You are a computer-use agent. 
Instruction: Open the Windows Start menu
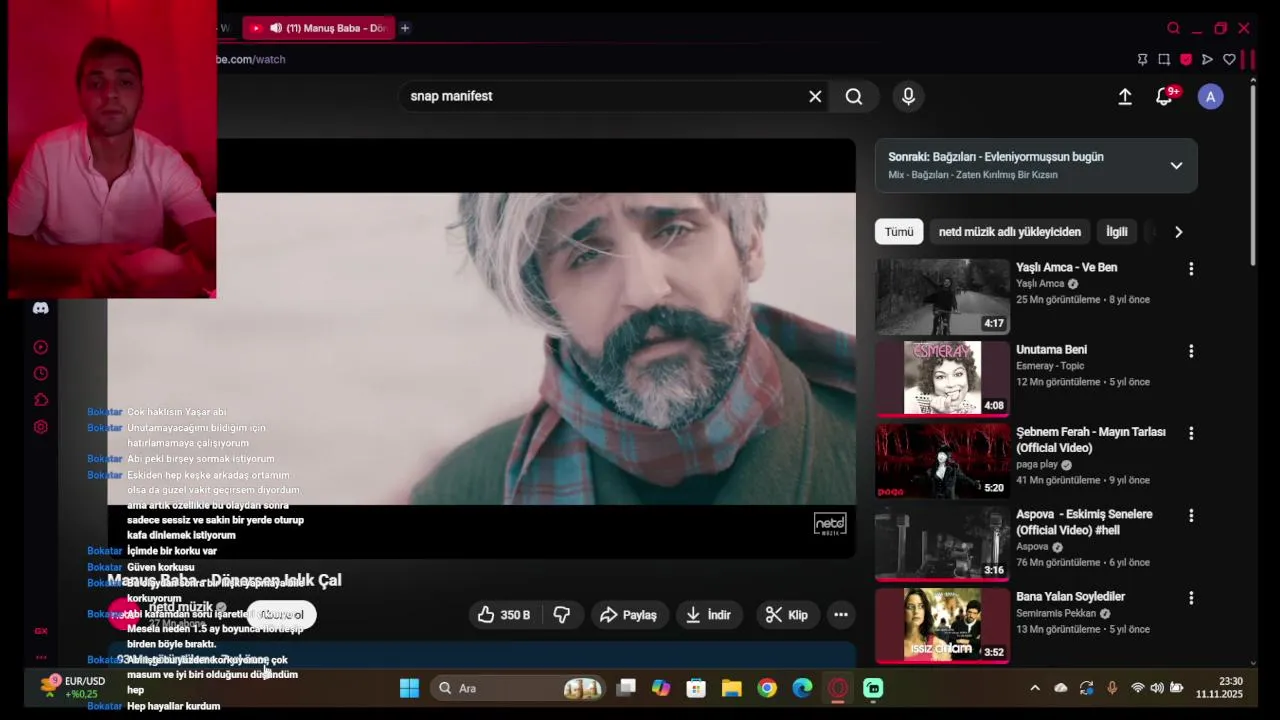point(409,688)
